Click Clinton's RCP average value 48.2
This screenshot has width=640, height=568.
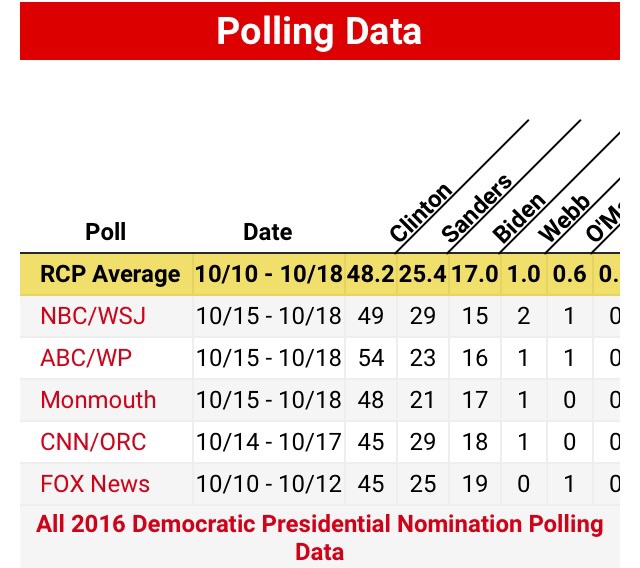tap(371, 274)
